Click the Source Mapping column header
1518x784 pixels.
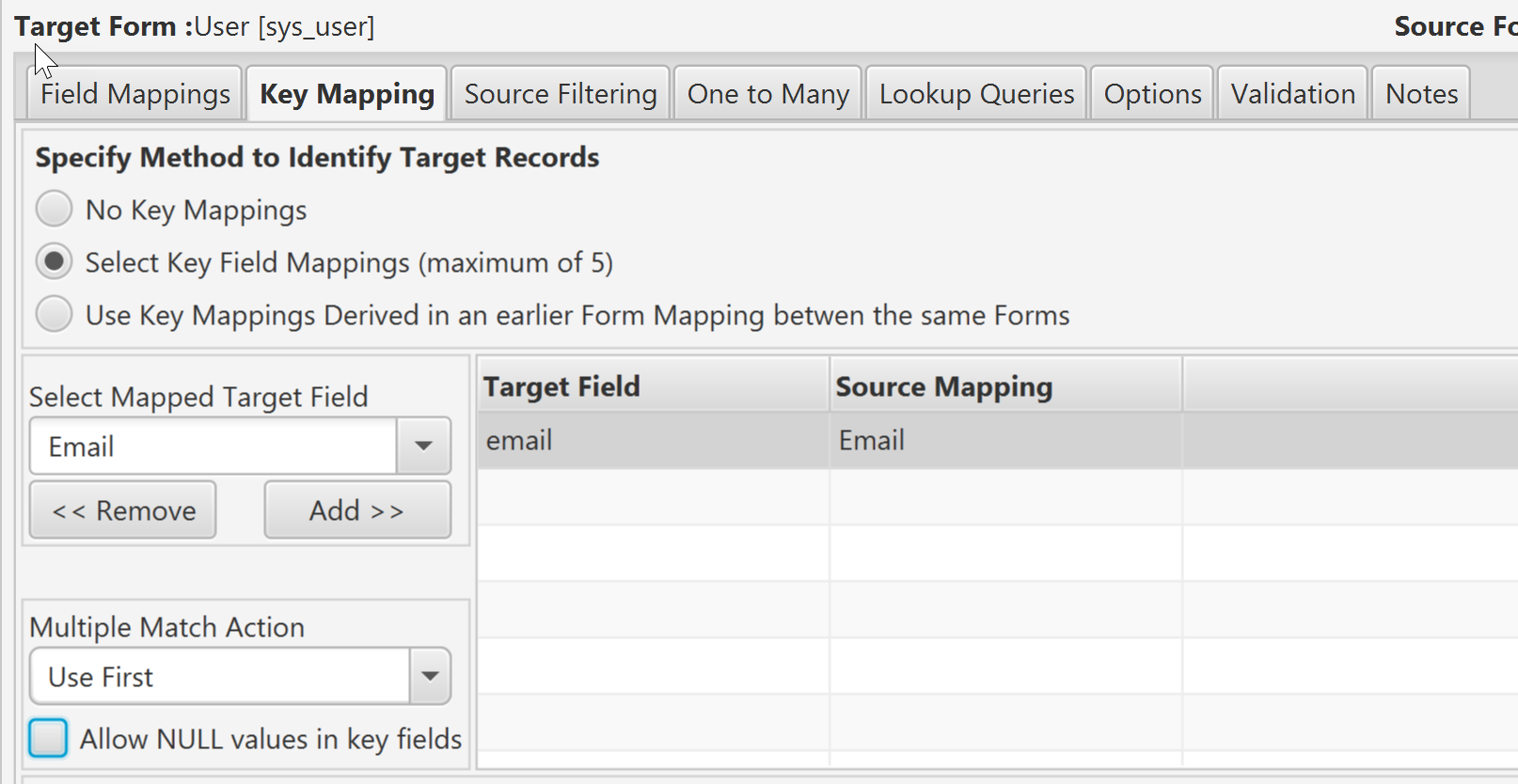1004,386
